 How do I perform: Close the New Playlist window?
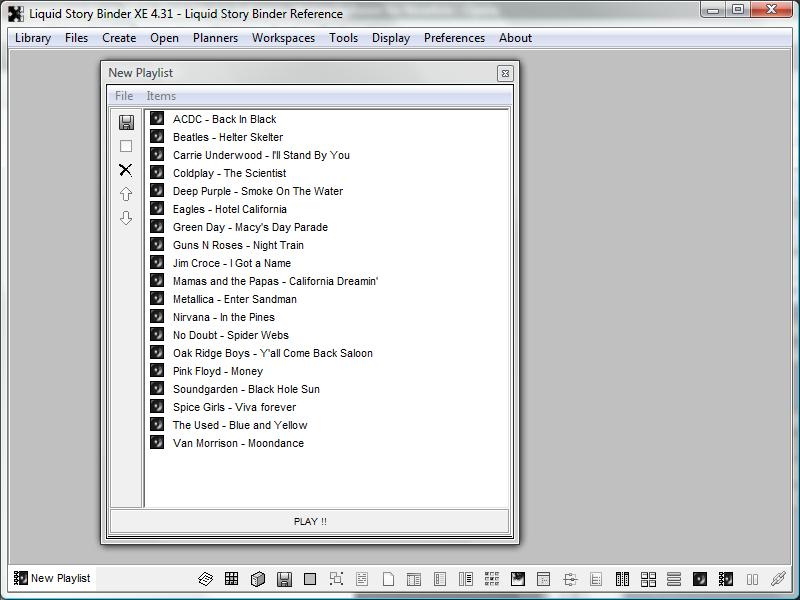[x=505, y=73]
